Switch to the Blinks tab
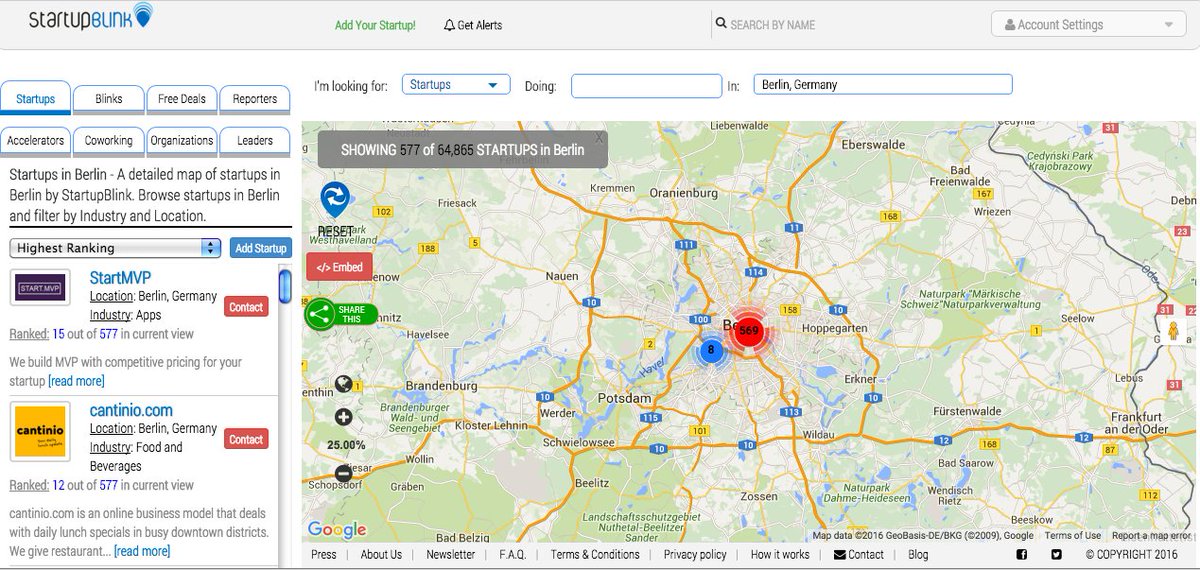This screenshot has width=1200, height=570. coord(109,99)
